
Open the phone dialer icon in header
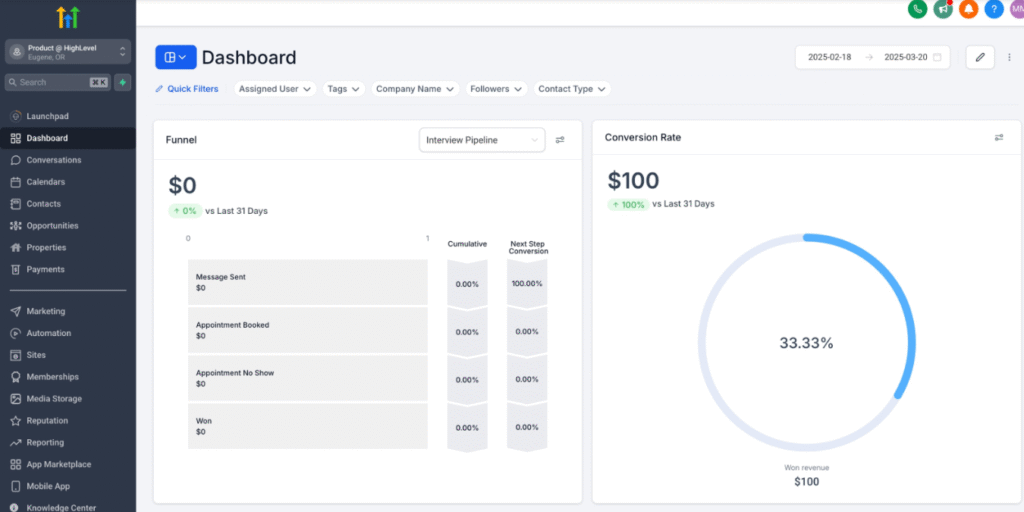918,8
